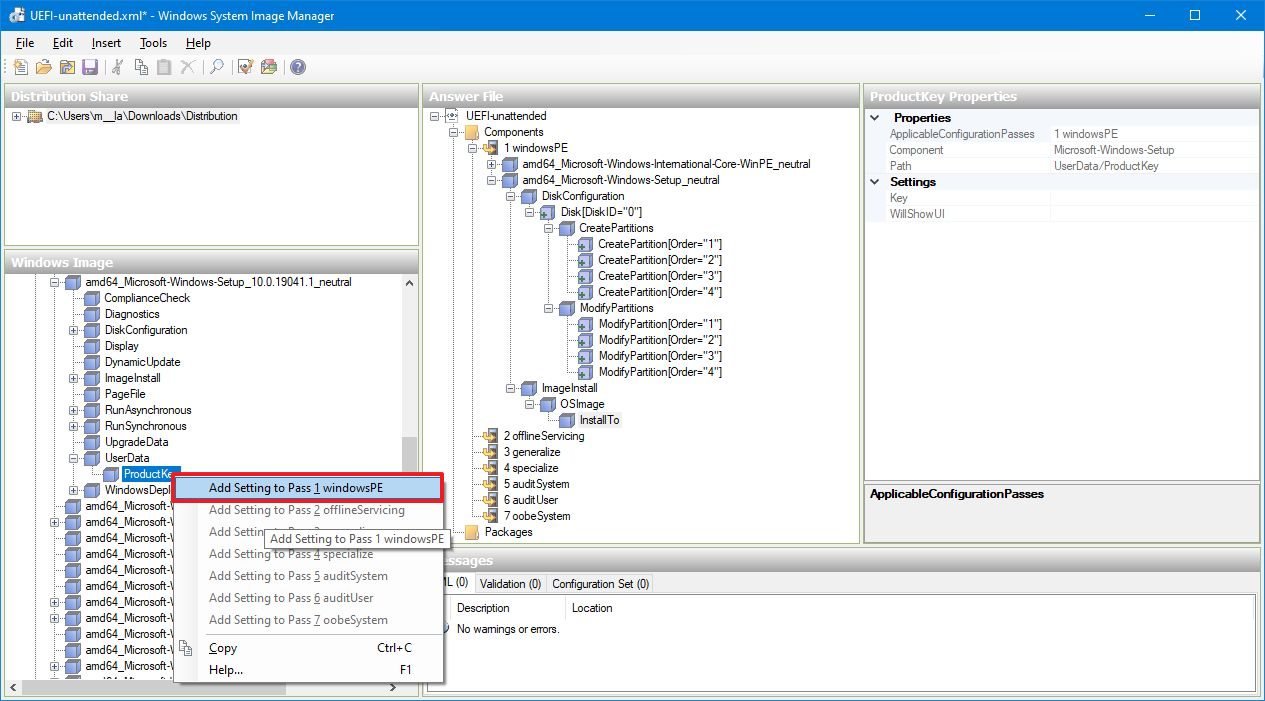Click the Components folder icon in Answer File
This screenshot has width=1265, height=701.
point(472,132)
